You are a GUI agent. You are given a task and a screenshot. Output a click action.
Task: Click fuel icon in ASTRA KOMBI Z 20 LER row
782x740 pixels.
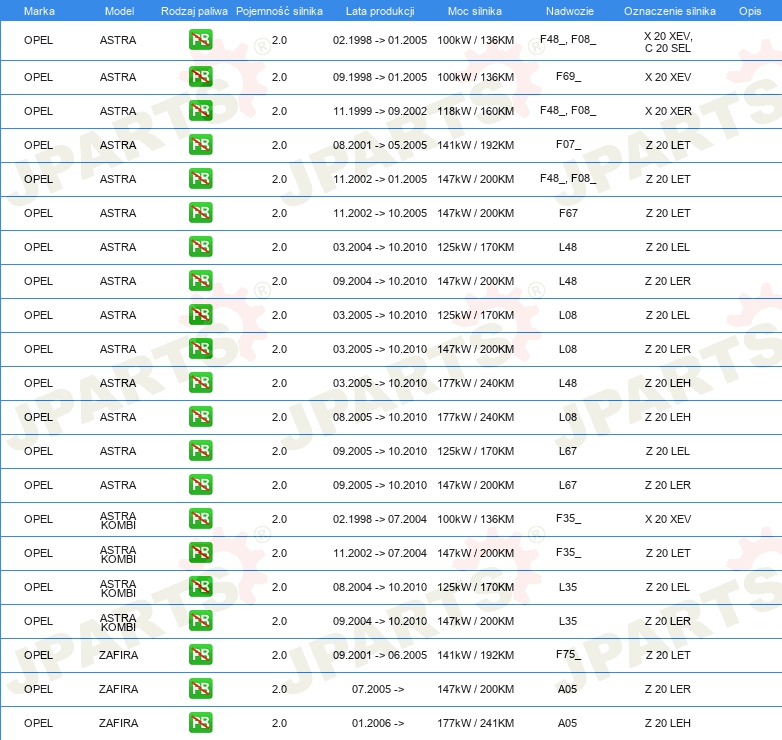point(200,620)
